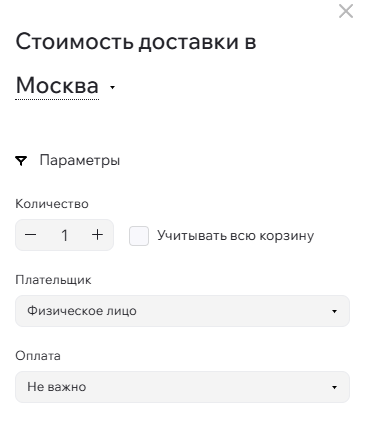Click the arrow icon in Плательщик select

click(334, 311)
